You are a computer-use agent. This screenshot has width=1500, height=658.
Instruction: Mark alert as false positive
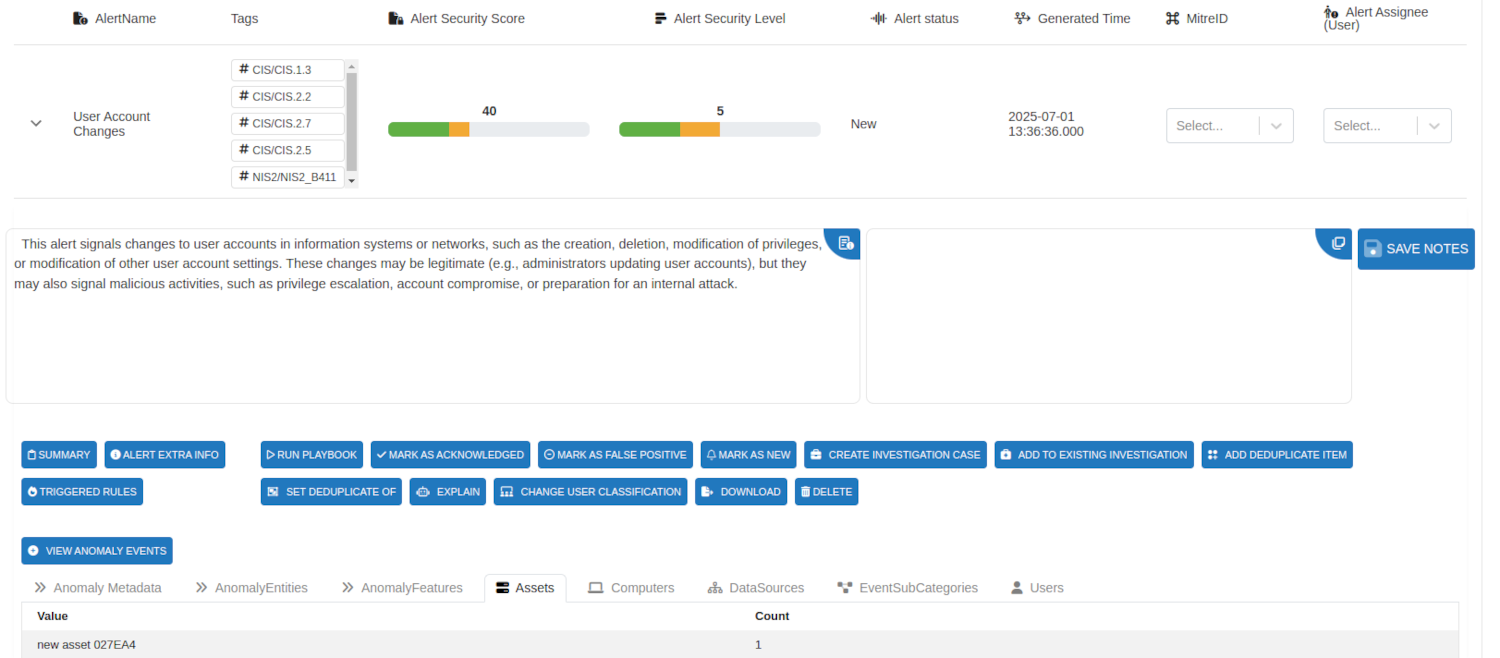coord(615,455)
